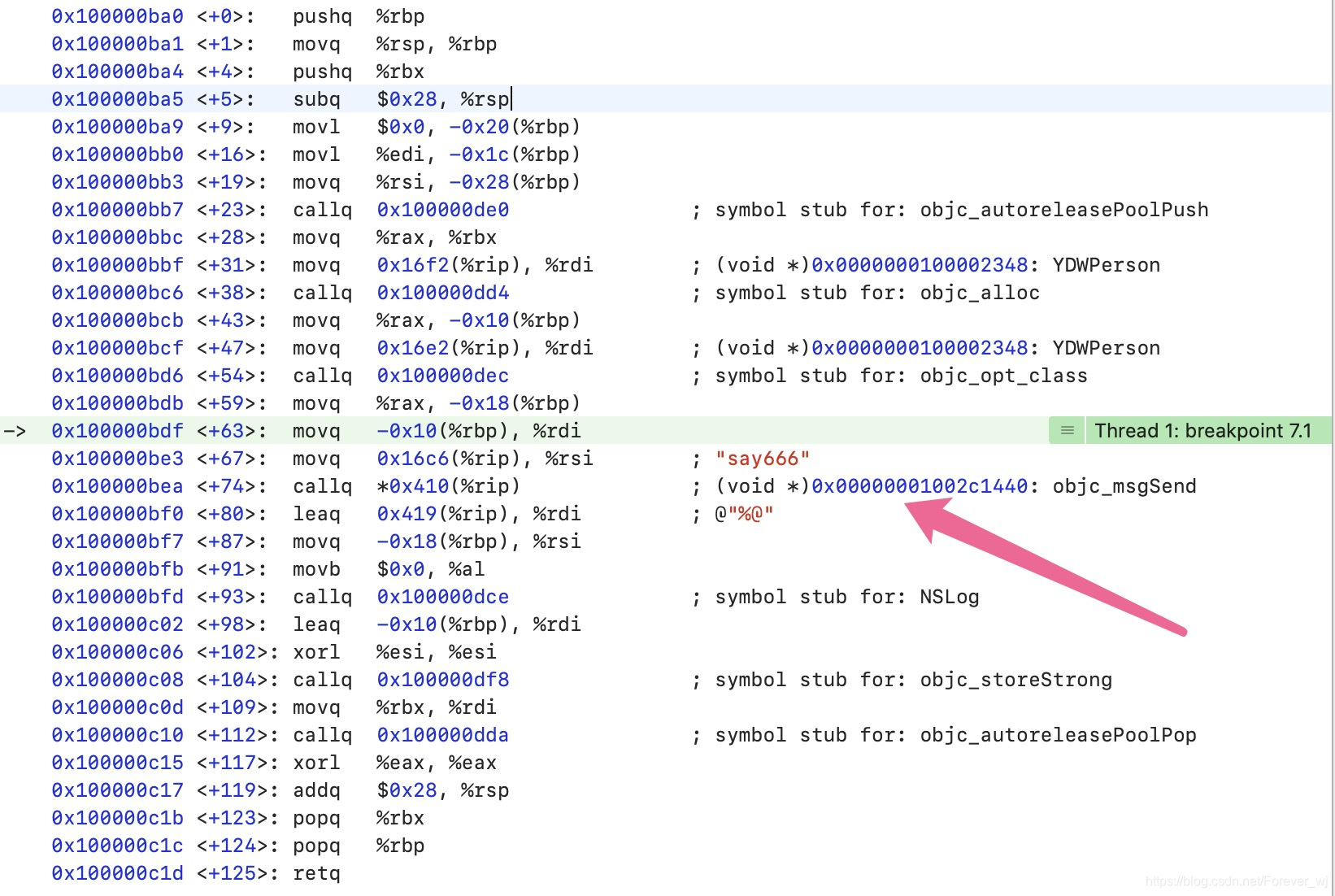The height and width of the screenshot is (896, 1335).
Task: Click the address 0x100000bdb
Action: point(118,403)
